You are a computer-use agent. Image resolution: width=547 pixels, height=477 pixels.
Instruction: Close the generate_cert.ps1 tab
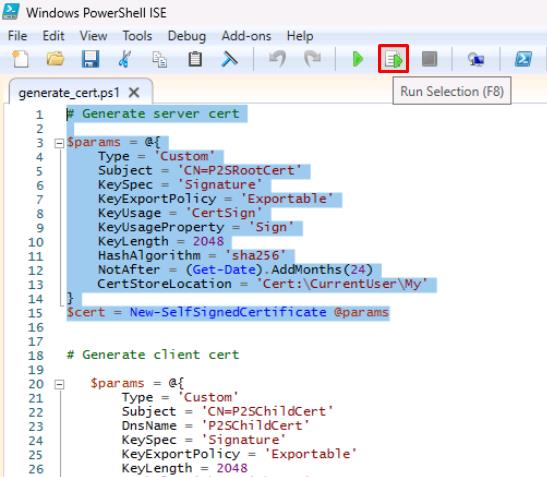tap(134, 93)
